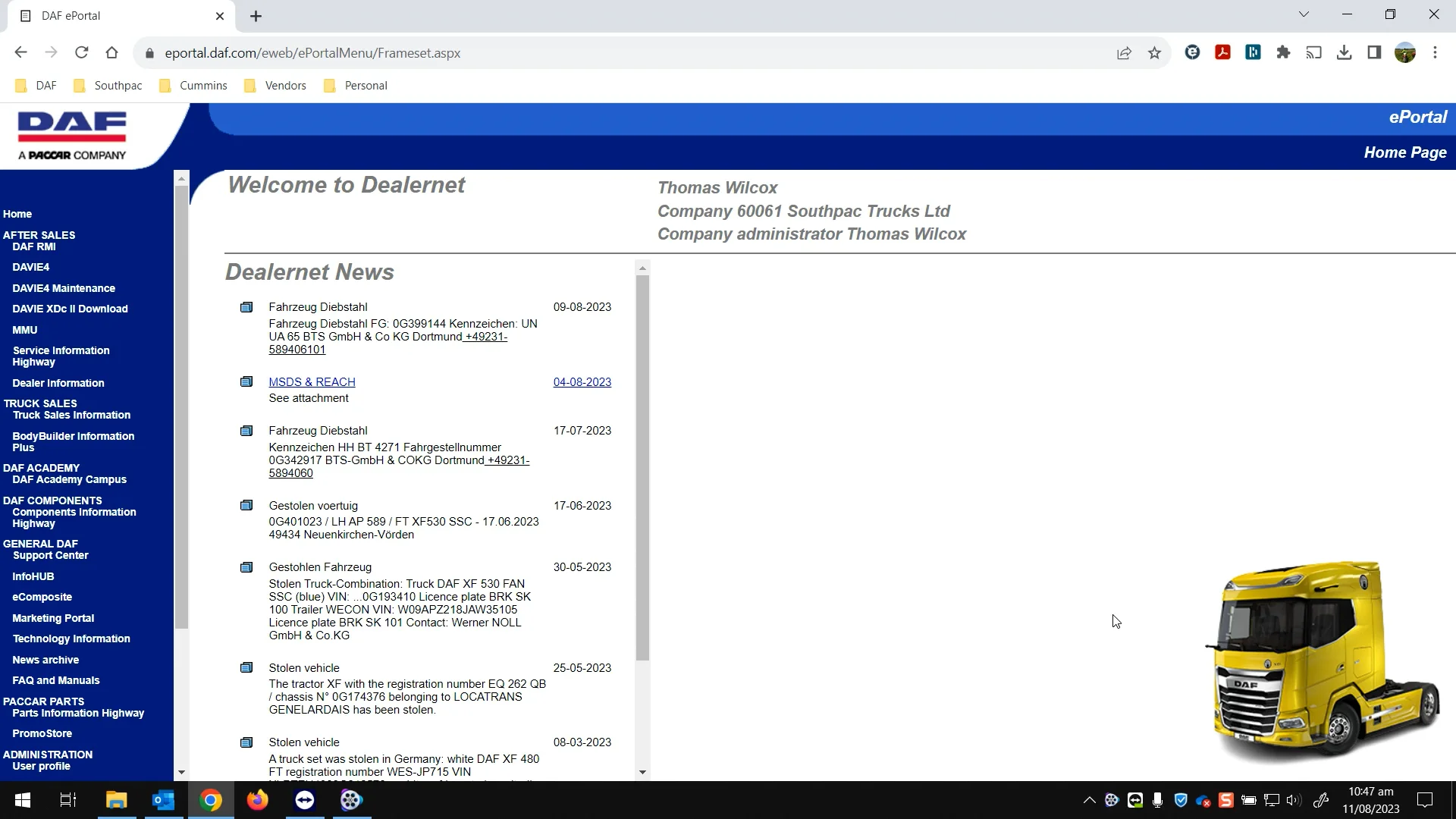Image resolution: width=1456 pixels, height=819 pixels.
Task: Click the share page icon in address bar
Action: tap(1124, 53)
